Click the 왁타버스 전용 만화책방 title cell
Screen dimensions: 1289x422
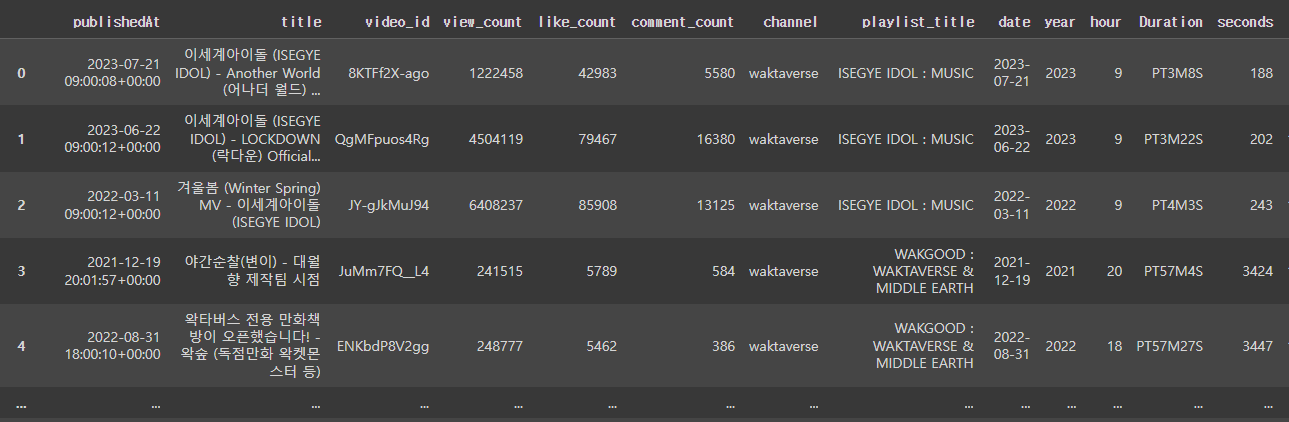click(253, 346)
